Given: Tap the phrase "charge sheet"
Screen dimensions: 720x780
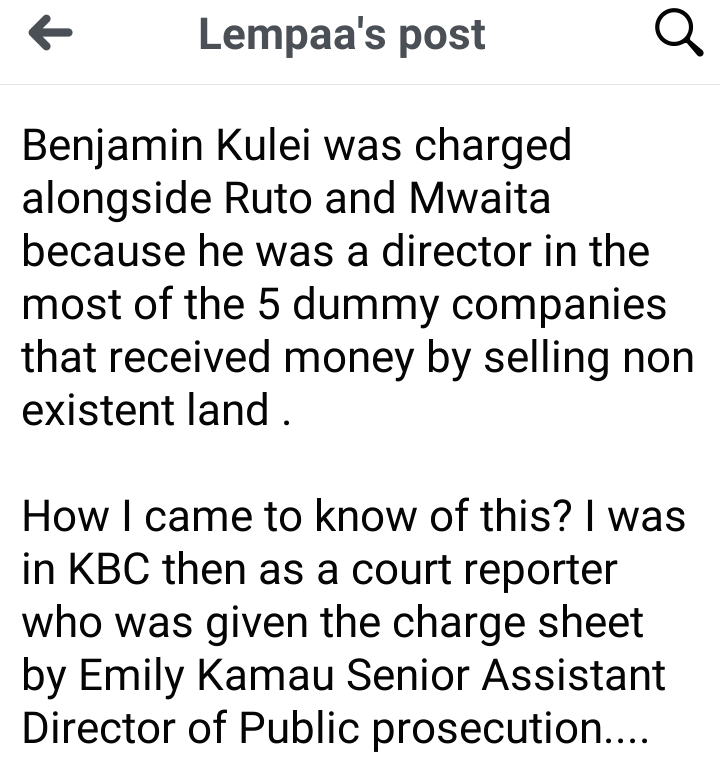Looking at the screenshot, I should point(518,623).
